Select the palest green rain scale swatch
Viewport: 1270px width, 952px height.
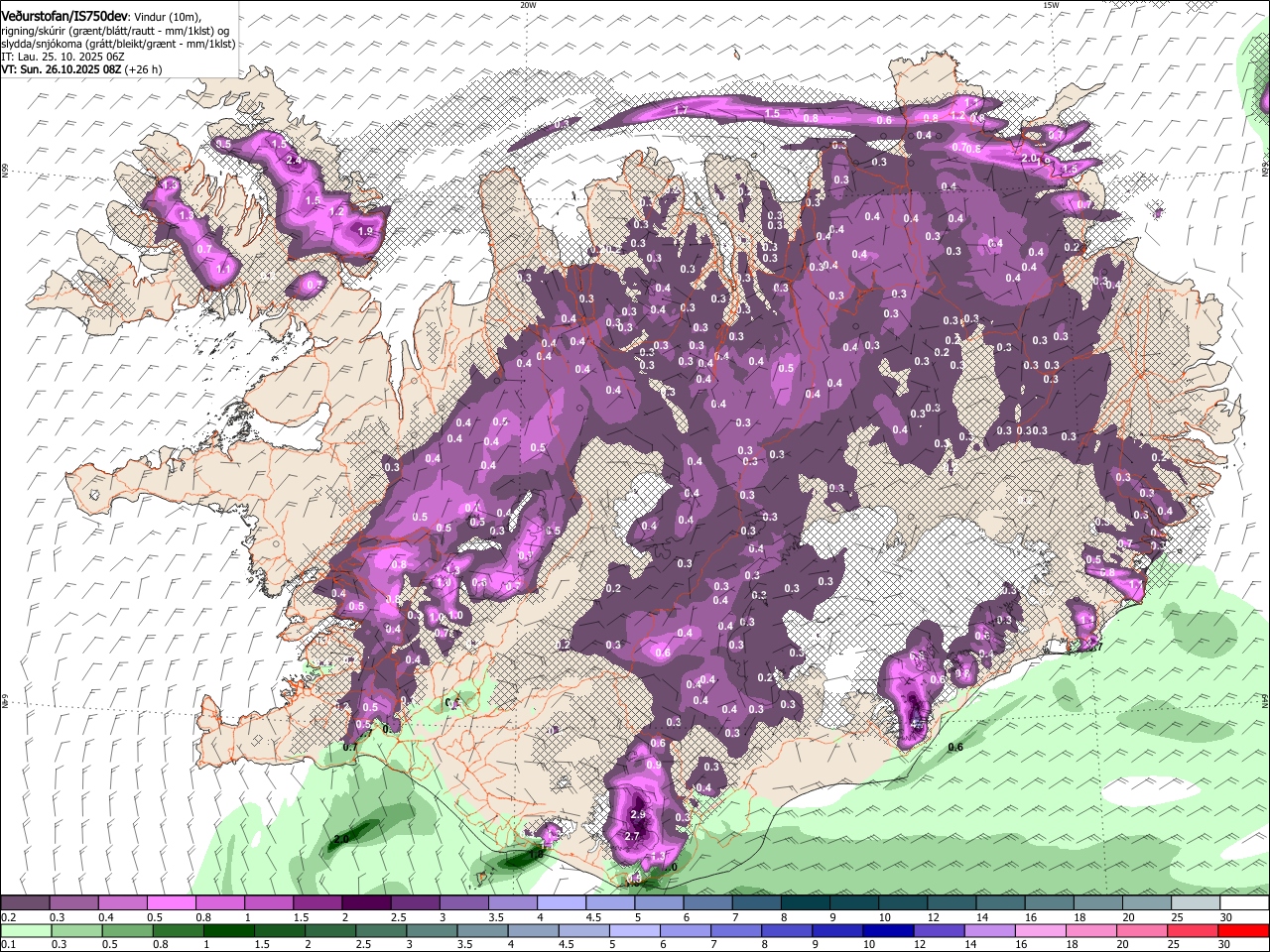tap(26, 930)
